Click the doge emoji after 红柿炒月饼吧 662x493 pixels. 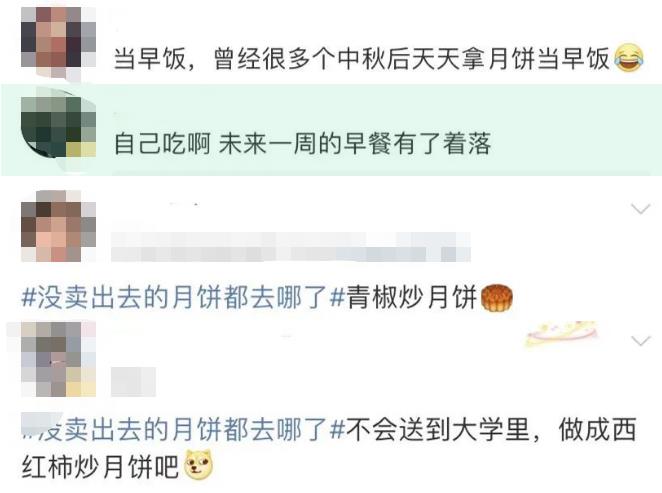point(198,465)
